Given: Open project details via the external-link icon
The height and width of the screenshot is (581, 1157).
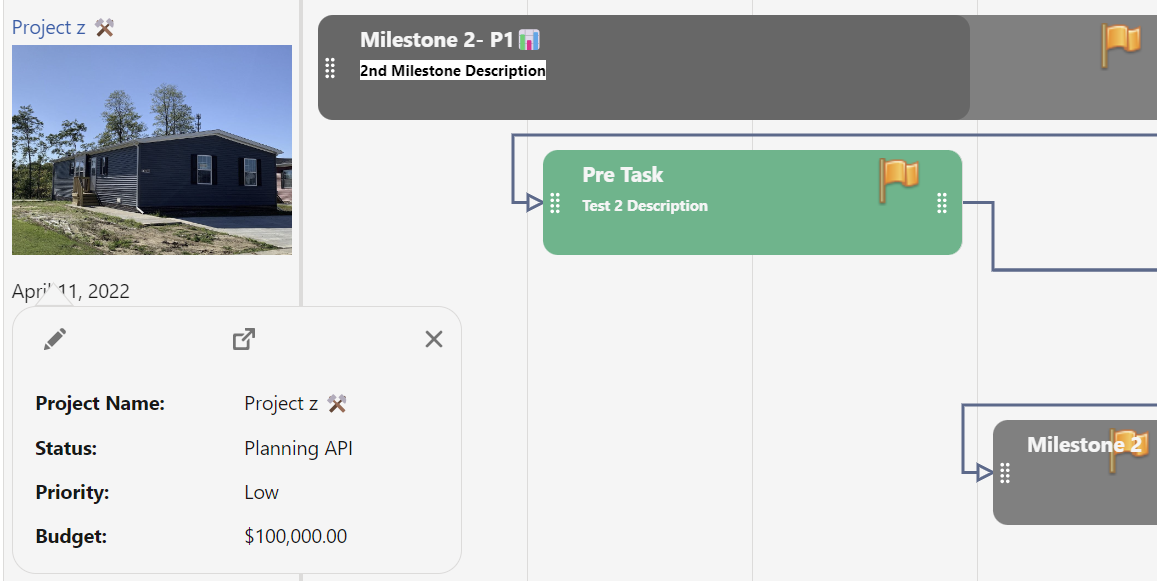Looking at the screenshot, I should pos(242,338).
